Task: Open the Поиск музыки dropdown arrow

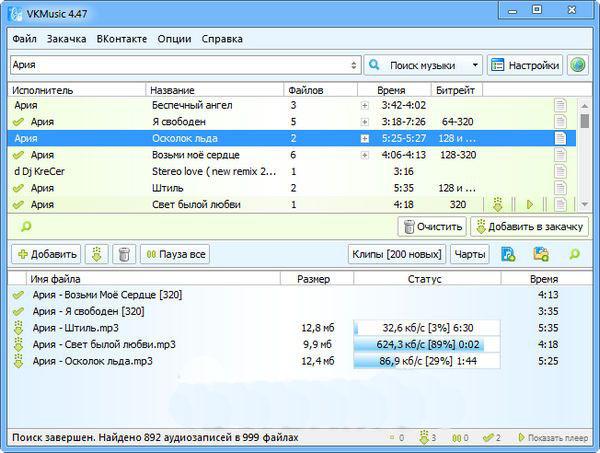Action: [x=475, y=65]
